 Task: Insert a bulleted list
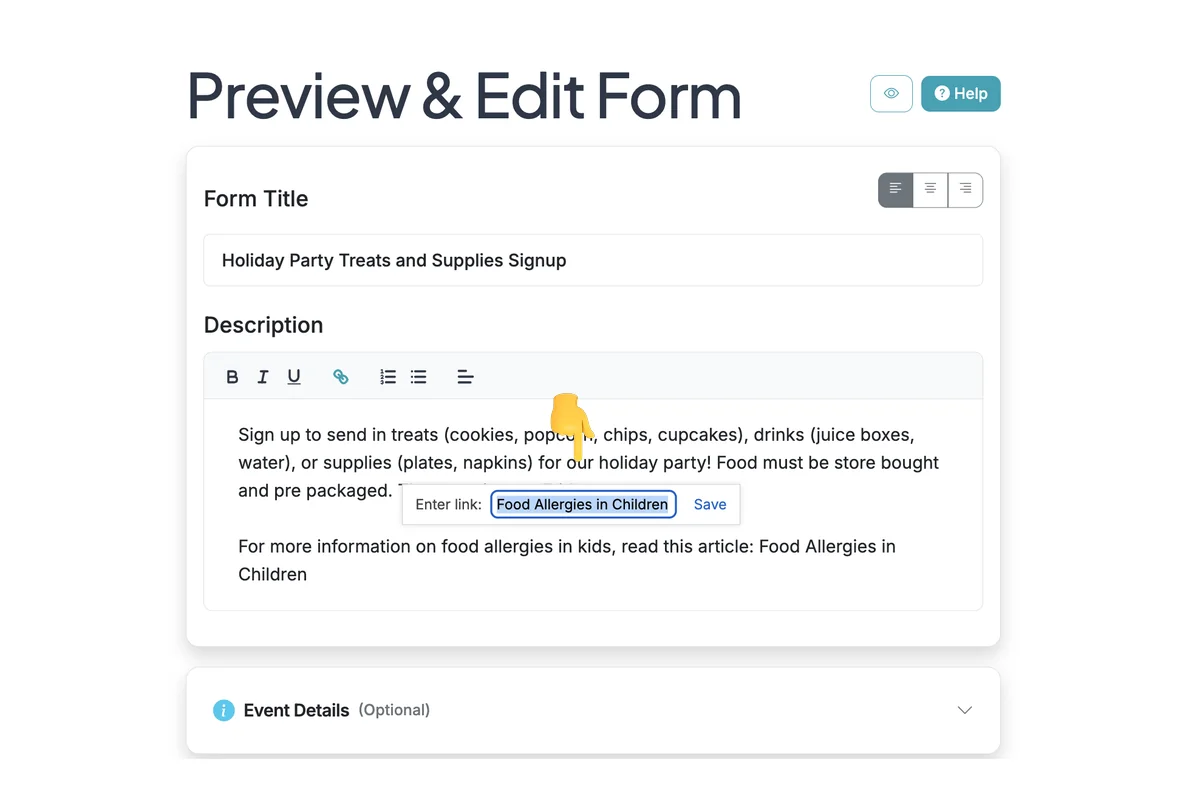(419, 377)
